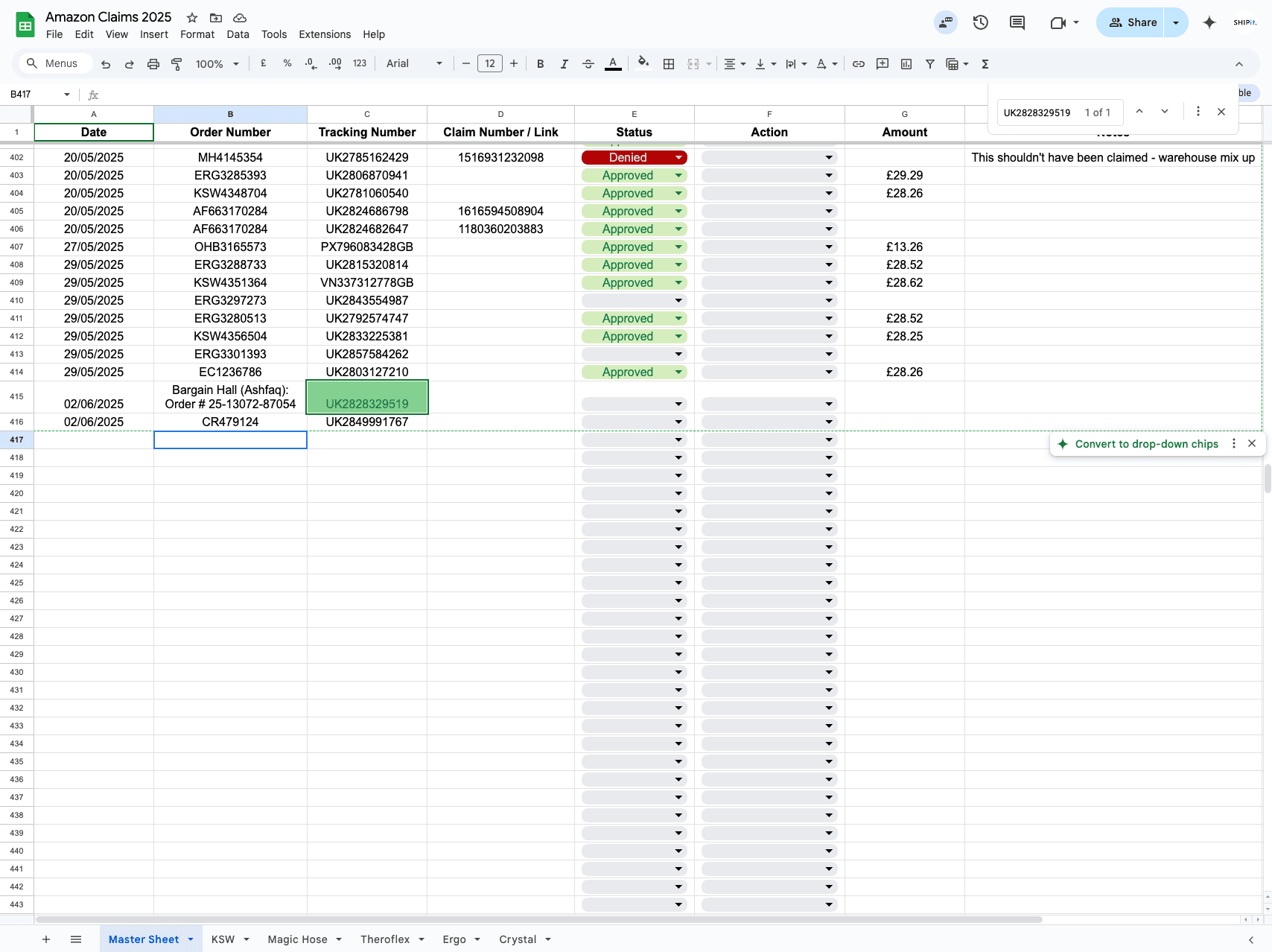The image size is (1272, 952).
Task: Switch to the KSW sheet tab
Action: click(x=223, y=939)
